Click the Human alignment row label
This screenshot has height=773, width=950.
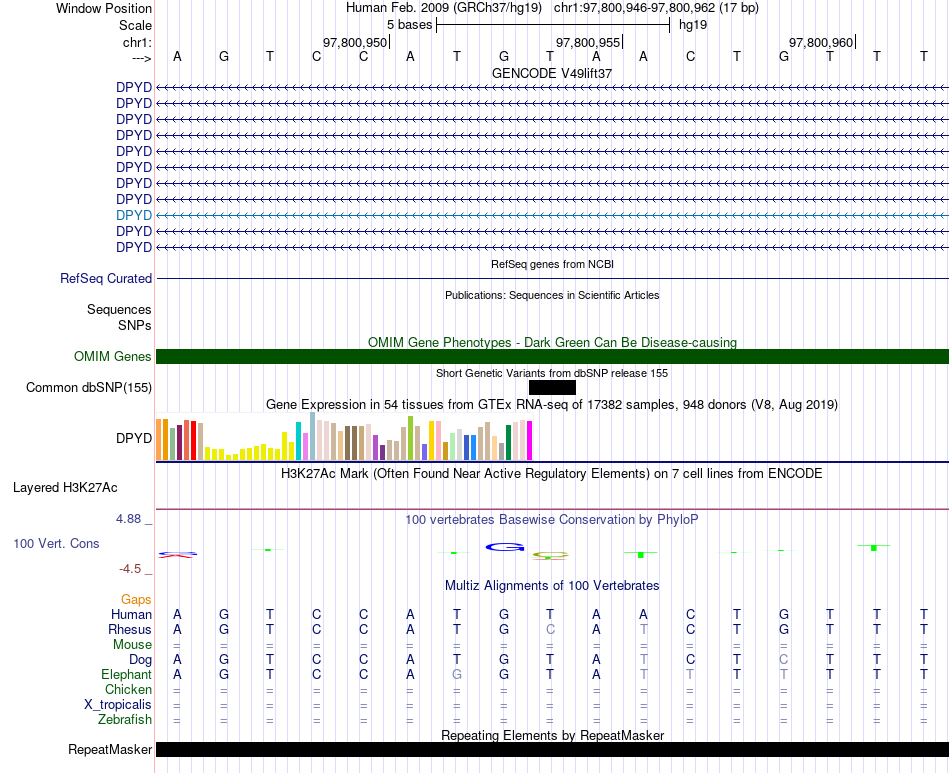(x=131, y=614)
